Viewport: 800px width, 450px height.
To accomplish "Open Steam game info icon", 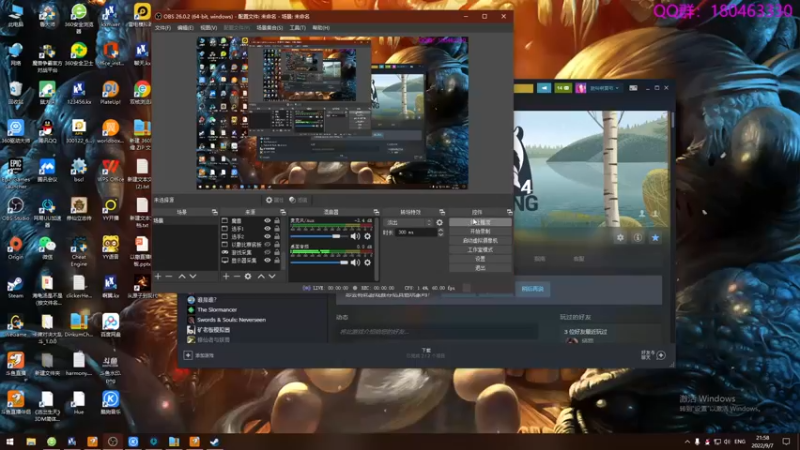I will pos(638,237).
